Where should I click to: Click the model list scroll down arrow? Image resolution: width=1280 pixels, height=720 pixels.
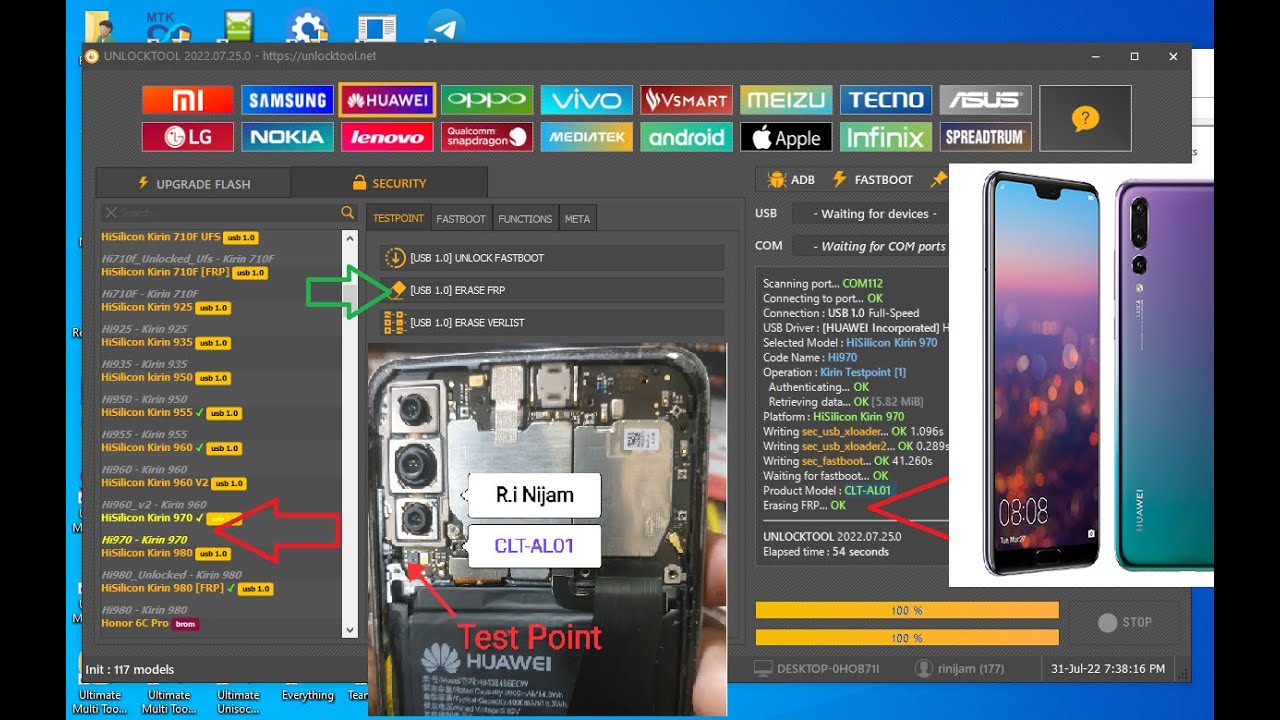pos(349,630)
